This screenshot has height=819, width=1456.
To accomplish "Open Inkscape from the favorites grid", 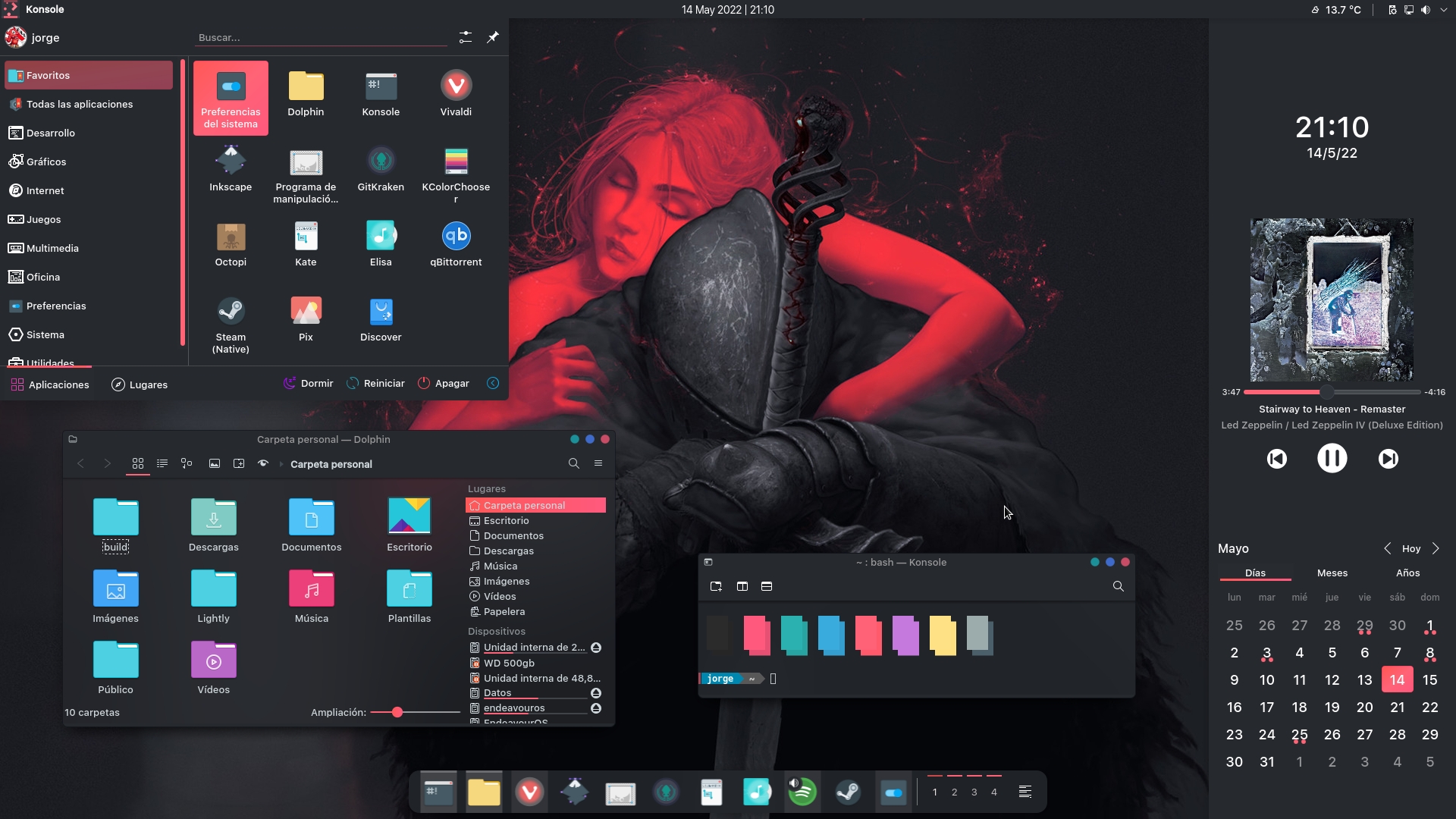I will pyautogui.click(x=231, y=169).
